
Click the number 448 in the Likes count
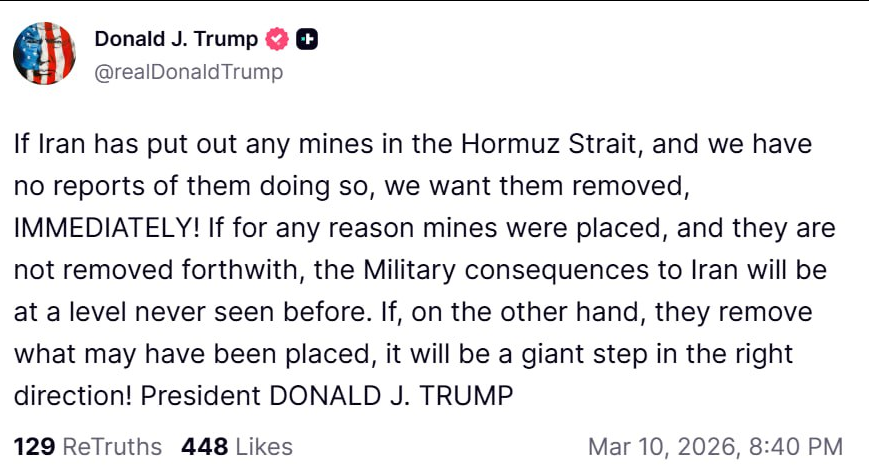coord(204,446)
